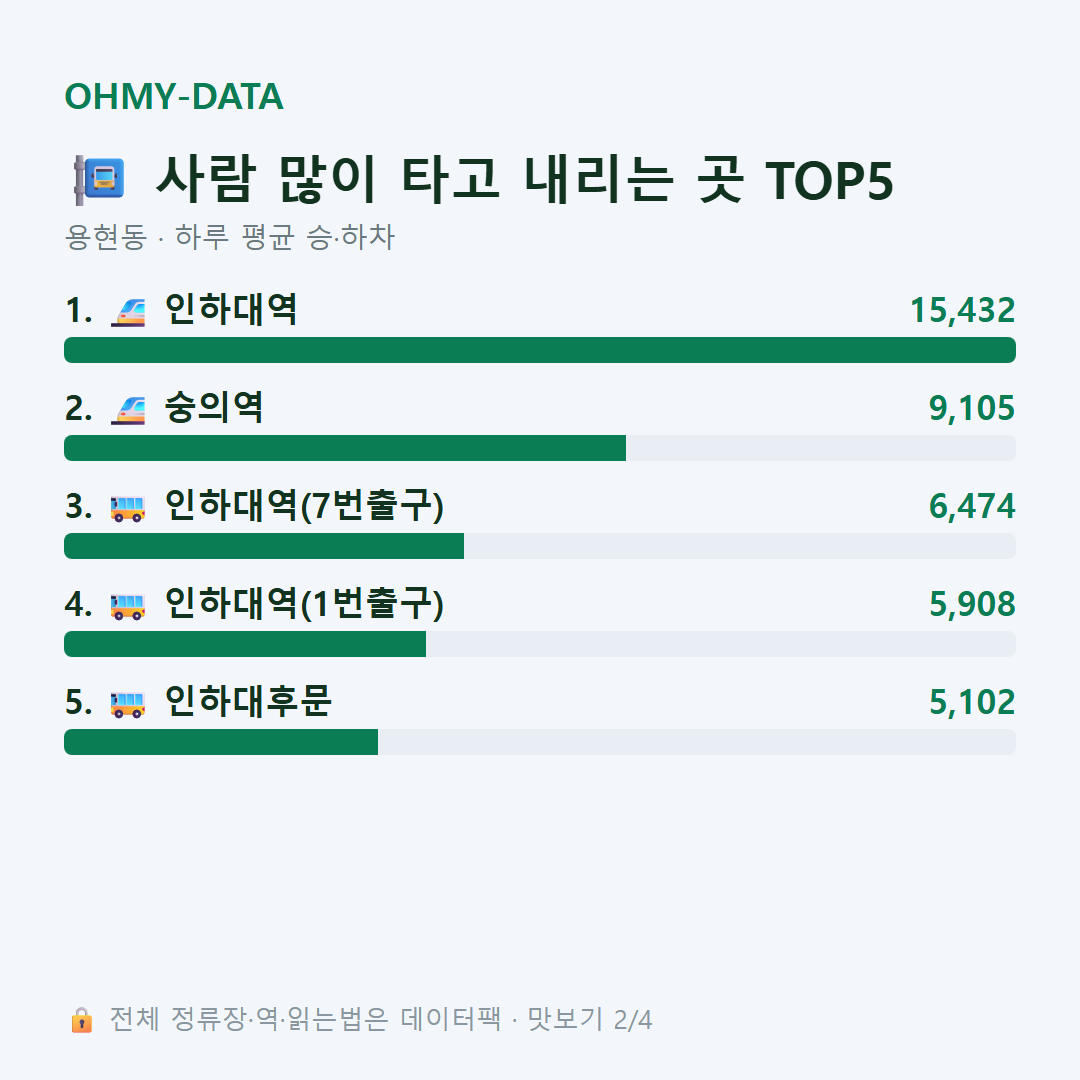The image size is (1080, 1080).
Task: Click the lock icon in the footer
Action: pyautogui.click(x=81, y=1020)
